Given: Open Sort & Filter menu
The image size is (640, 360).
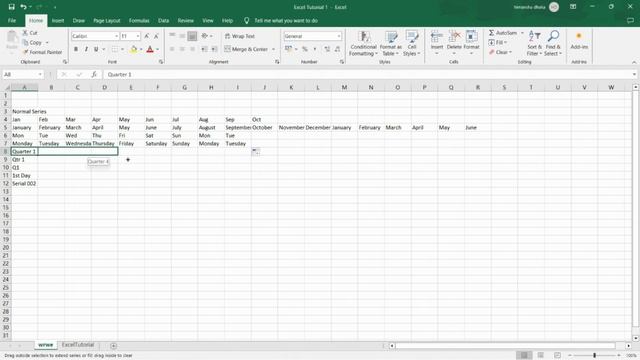Looking at the screenshot, I should [x=534, y=43].
